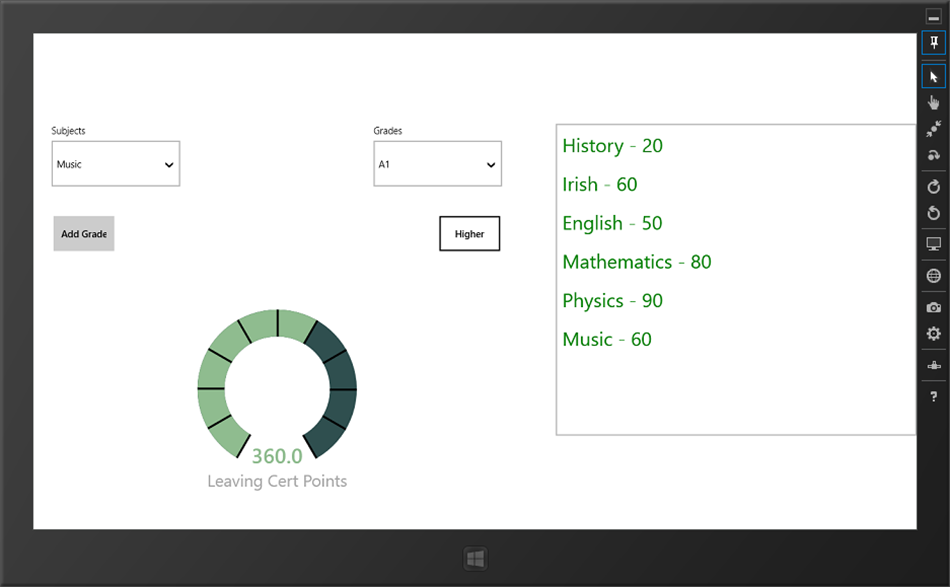The width and height of the screenshot is (950, 587).
Task: Click the Leaving Cert Points label
Action: click(x=277, y=481)
